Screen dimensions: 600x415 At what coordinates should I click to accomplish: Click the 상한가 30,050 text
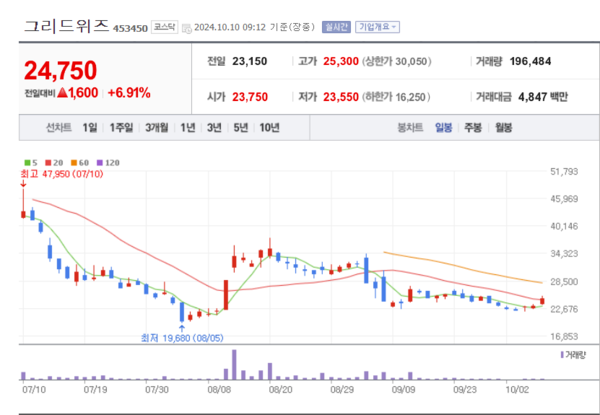(x=396, y=62)
